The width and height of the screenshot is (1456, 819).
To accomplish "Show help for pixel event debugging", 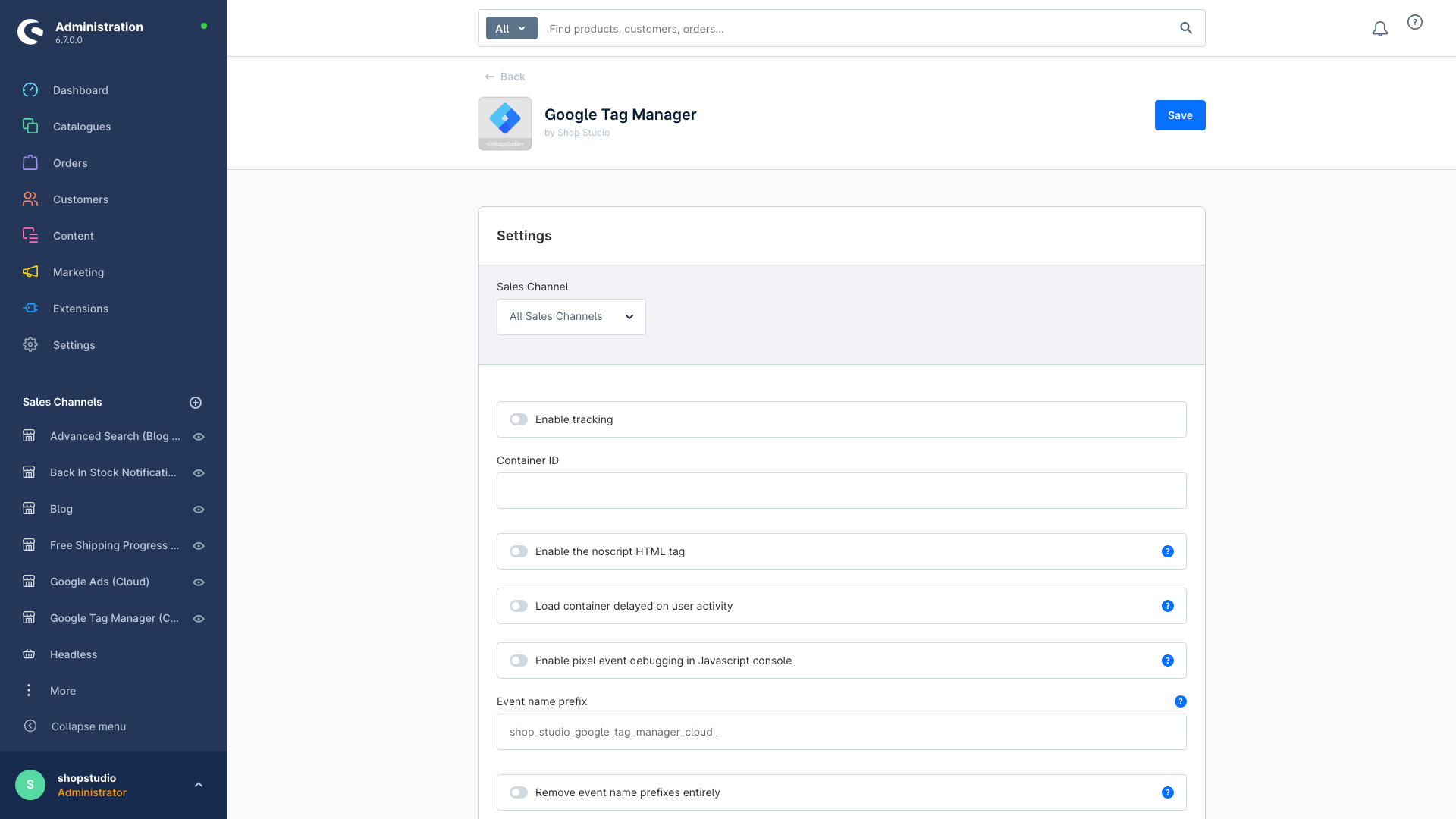I will pos(1168,661).
